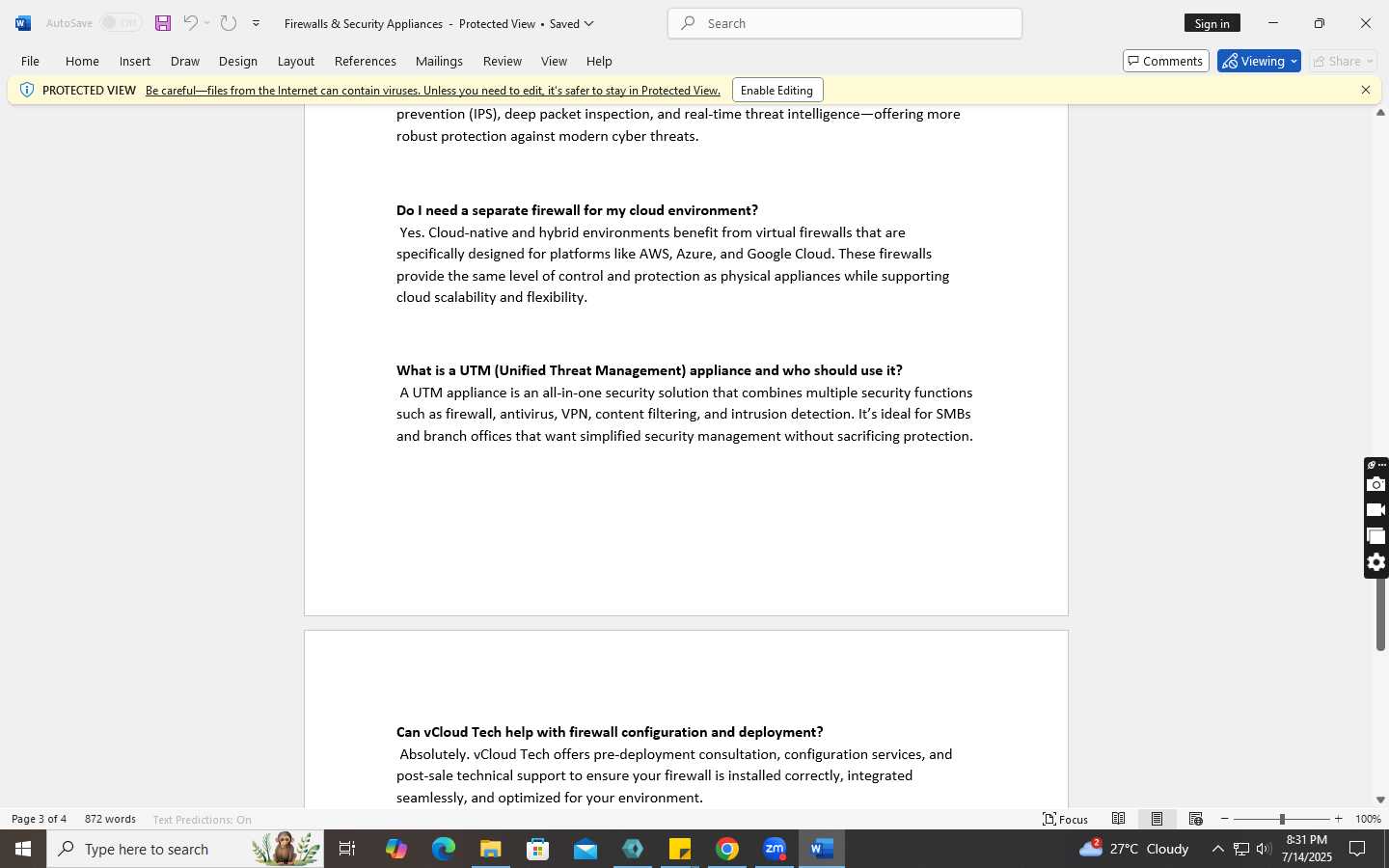
Task: Open Customize Quick Access Toolbar dropdown
Action: coord(256,23)
